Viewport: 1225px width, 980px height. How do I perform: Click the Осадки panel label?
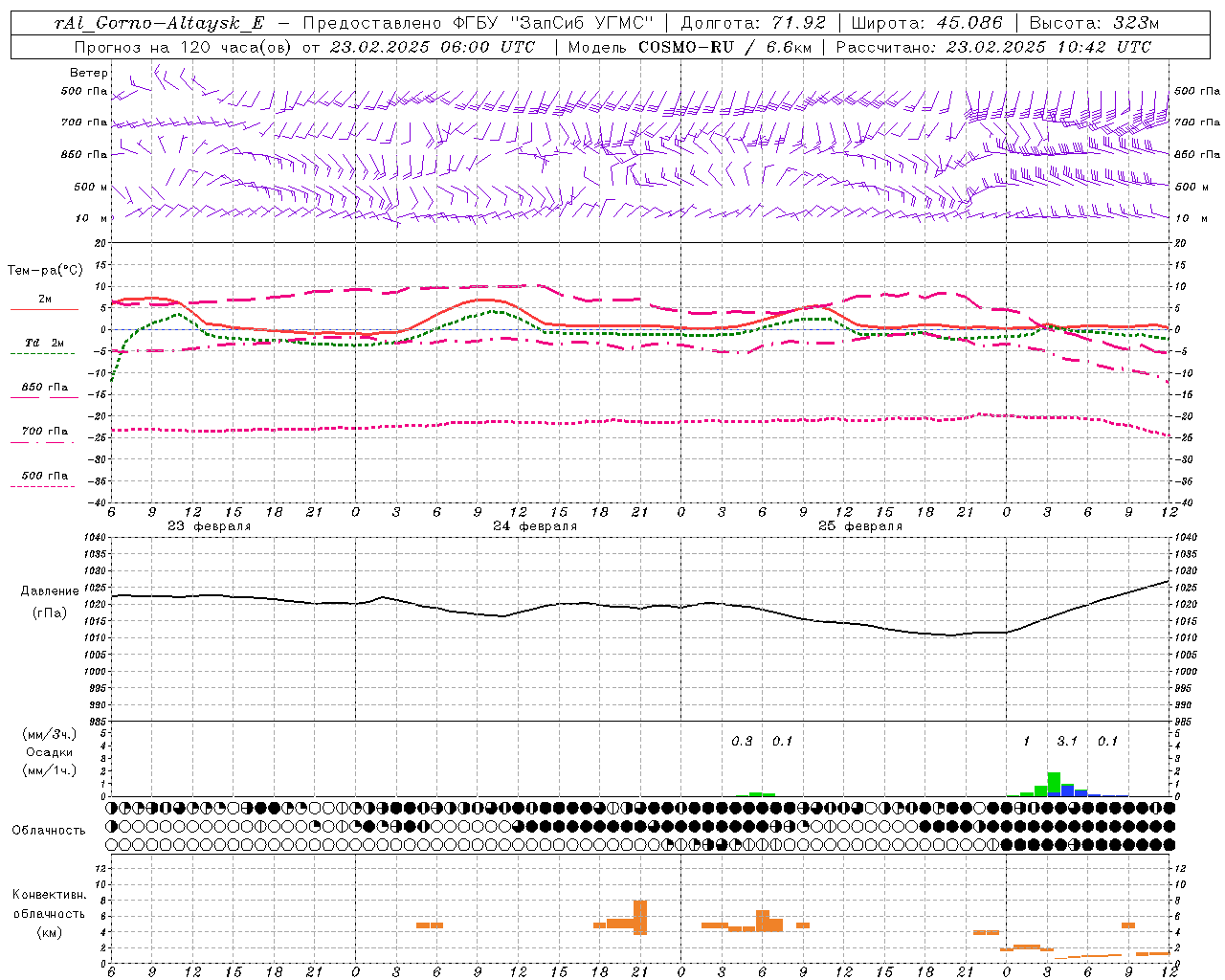pos(50,752)
